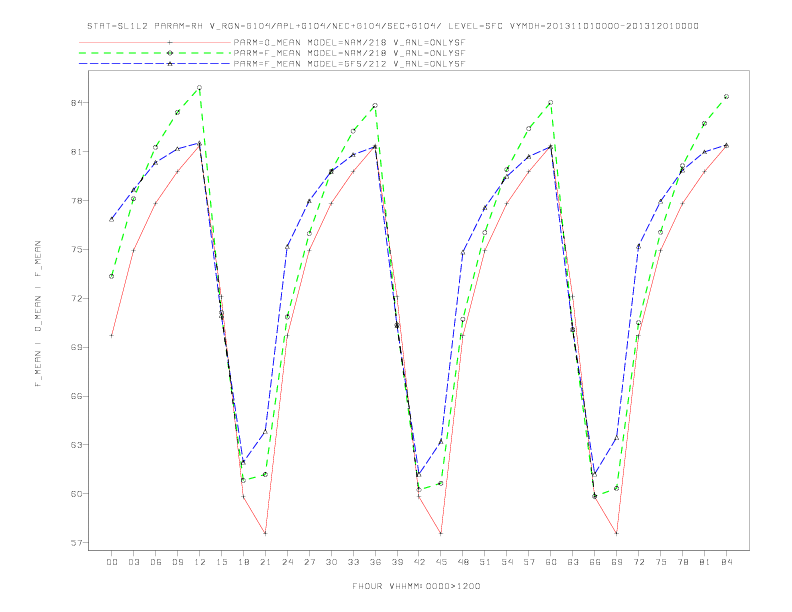Click the 69 tick on the vertical axis
The height and width of the screenshot is (612, 792).
click(x=77, y=347)
